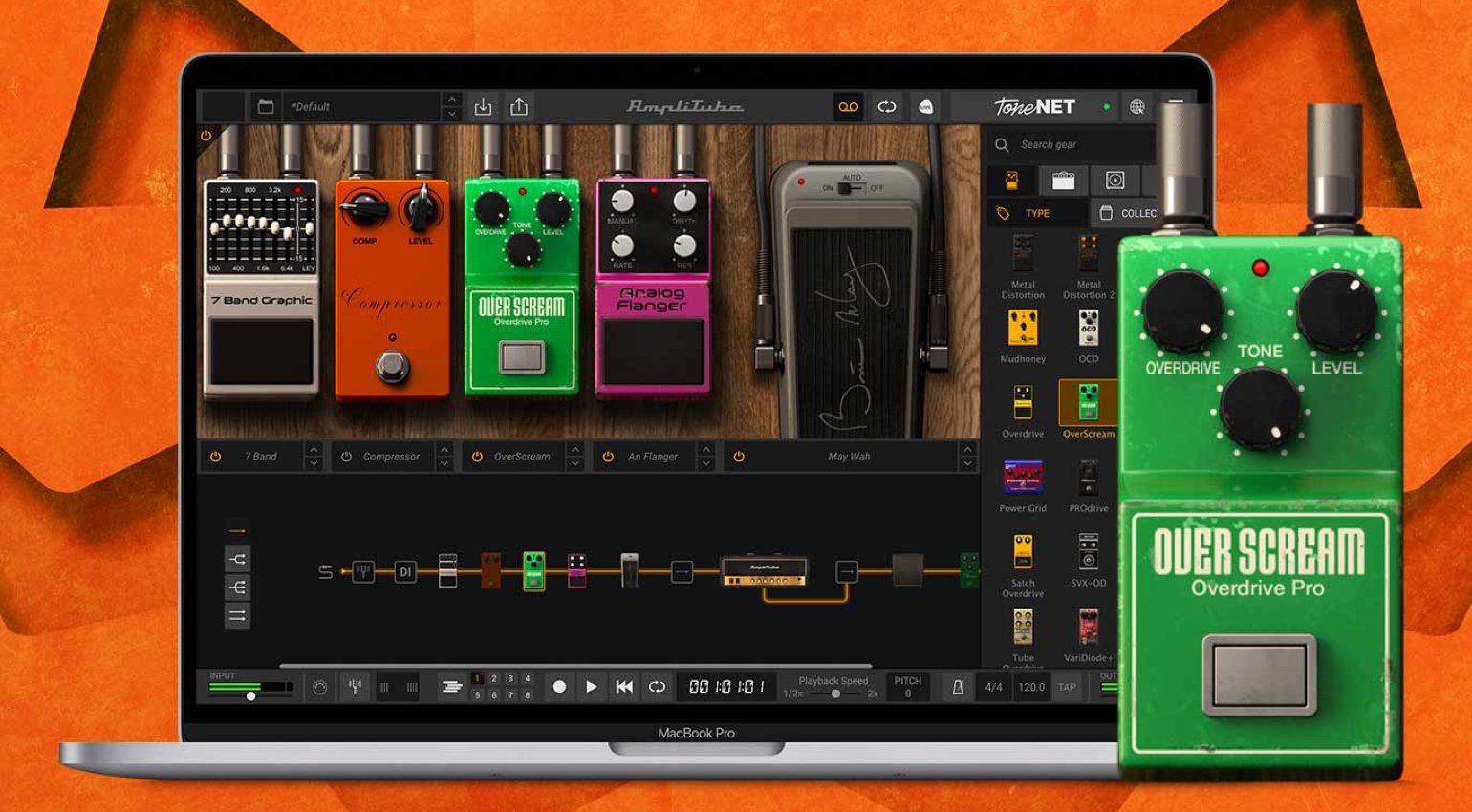The height and width of the screenshot is (812, 1472).
Task: Click the preset down arrow next to Default
Action: coord(451,114)
